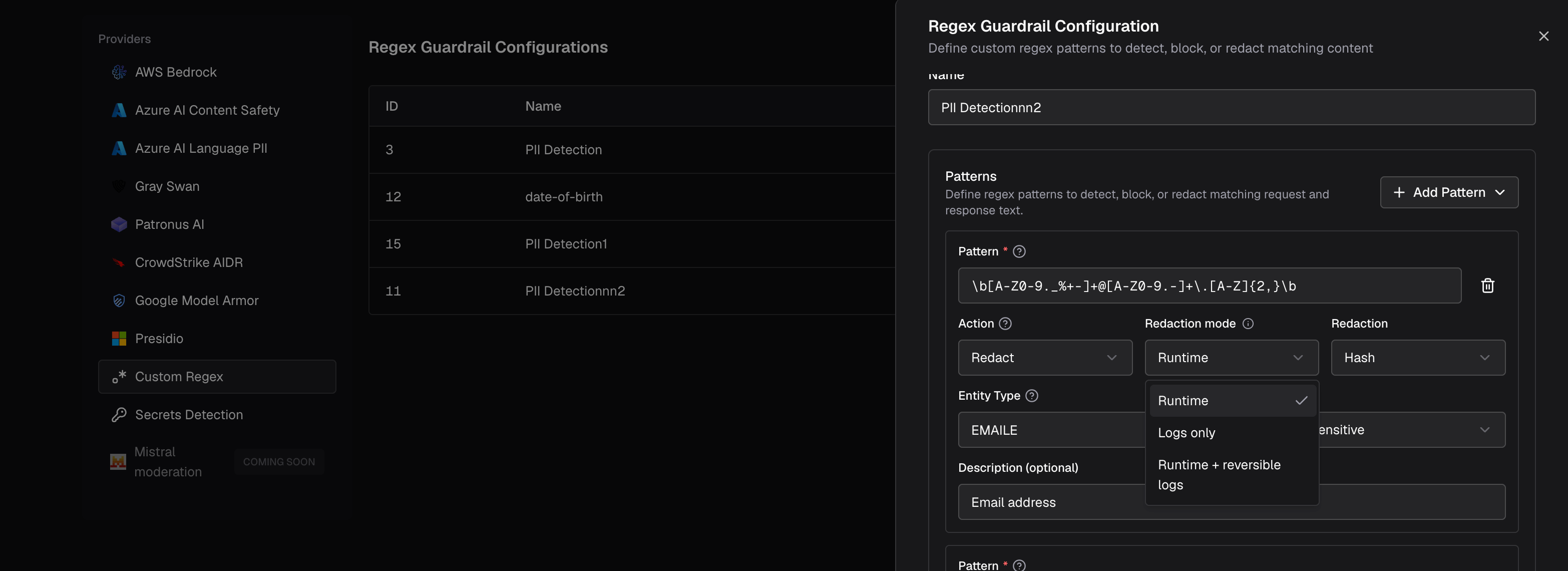Close the Regex Guardrail Configuration panel
Screen dimensions: 1568x571
1543,37
